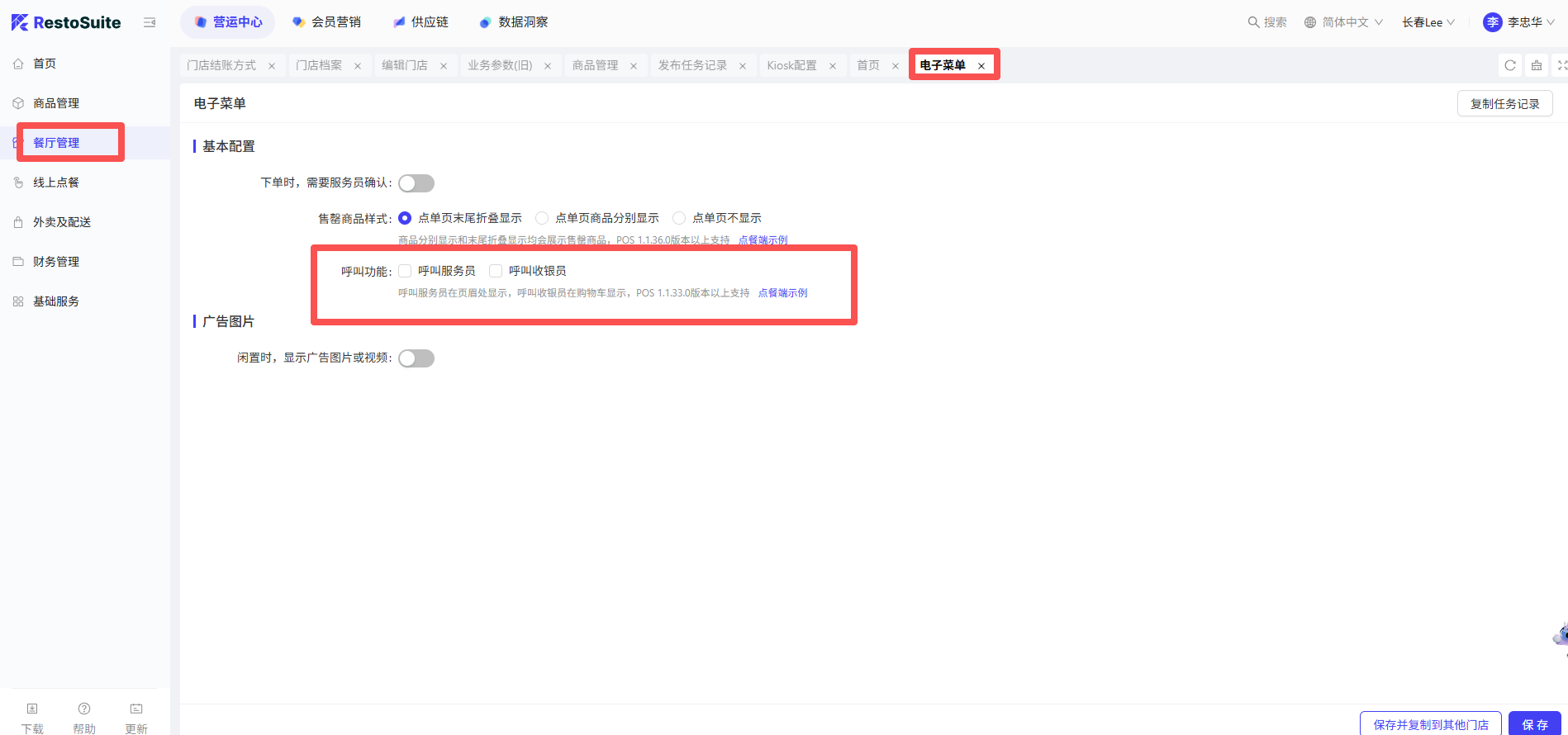Viewport: 1568px width, 735px height.
Task: Open the 简体中文 language dropdown
Action: [x=1343, y=22]
